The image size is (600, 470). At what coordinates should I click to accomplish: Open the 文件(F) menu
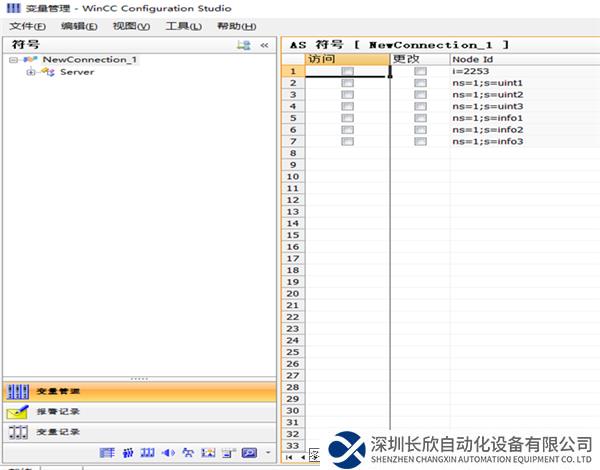[x=27, y=26]
